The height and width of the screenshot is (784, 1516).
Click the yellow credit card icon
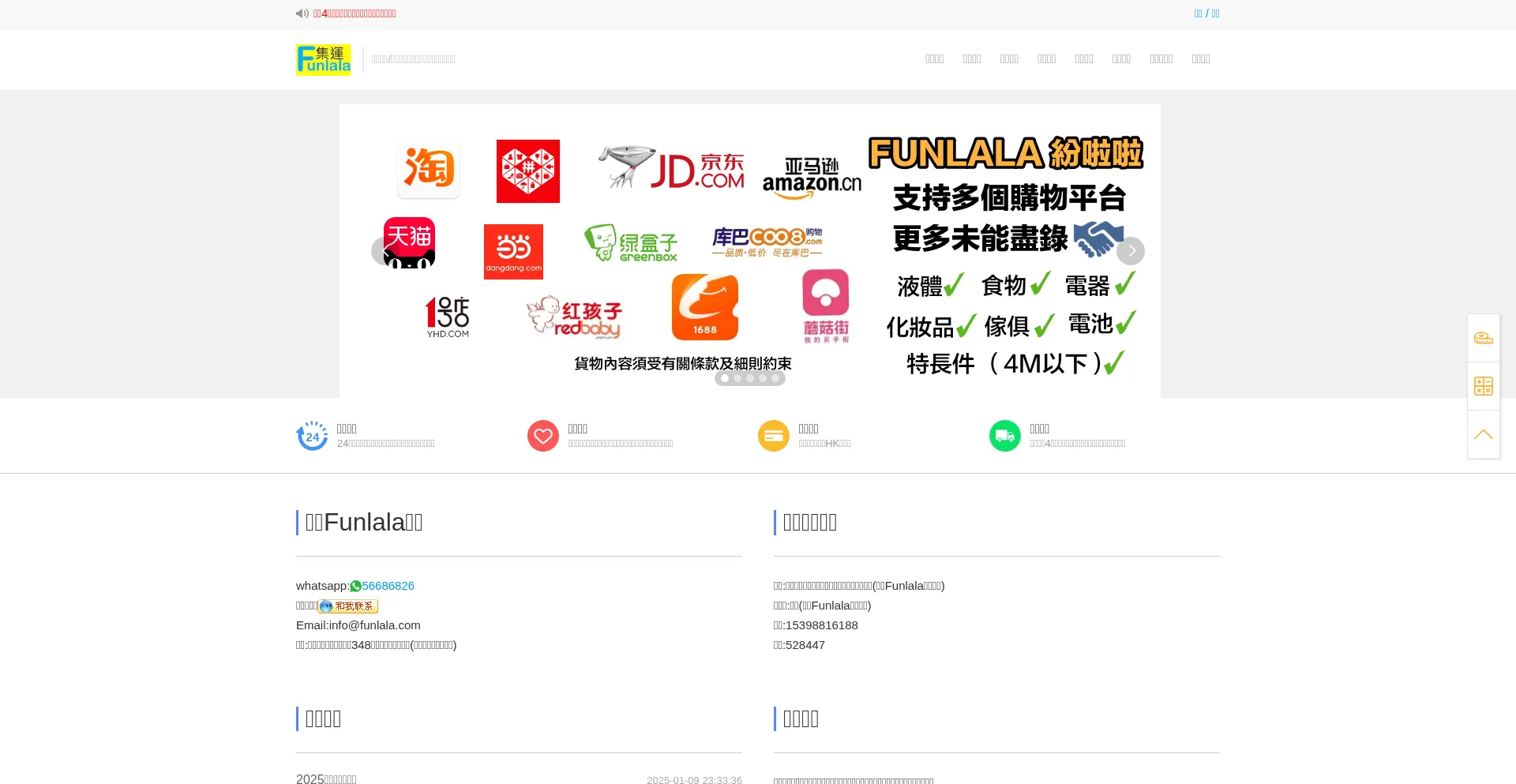coord(773,436)
